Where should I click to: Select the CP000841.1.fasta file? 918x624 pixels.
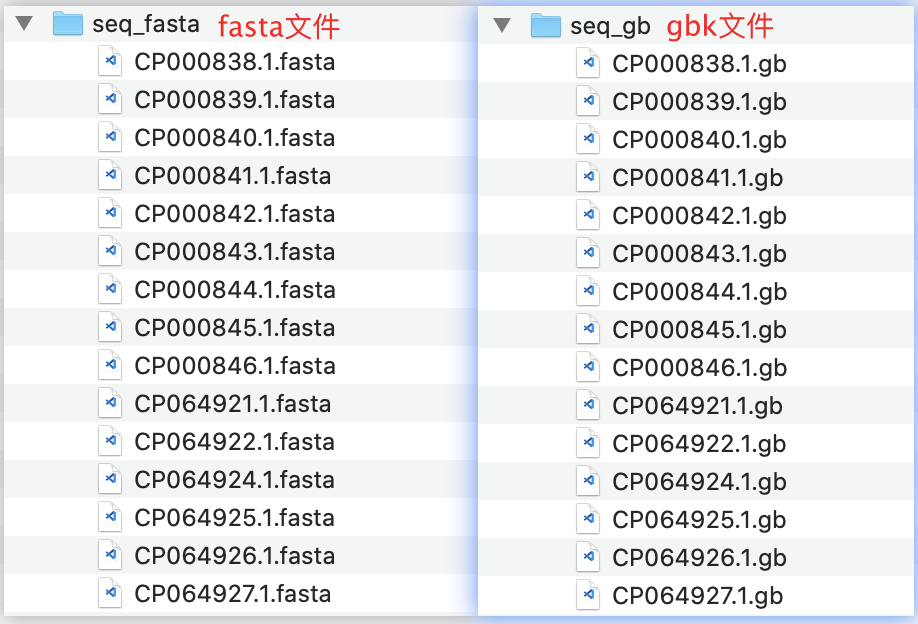[x=232, y=176]
